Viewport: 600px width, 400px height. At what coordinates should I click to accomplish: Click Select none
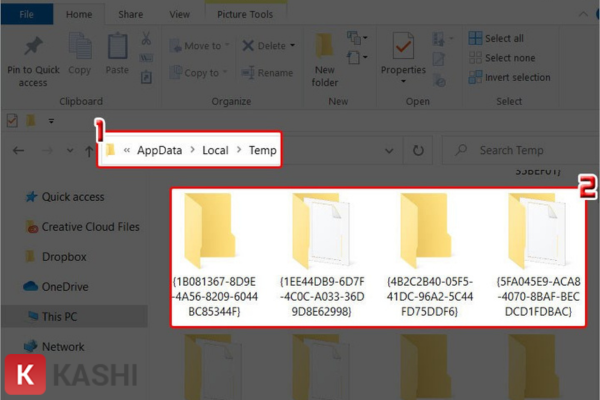[x=502, y=58]
